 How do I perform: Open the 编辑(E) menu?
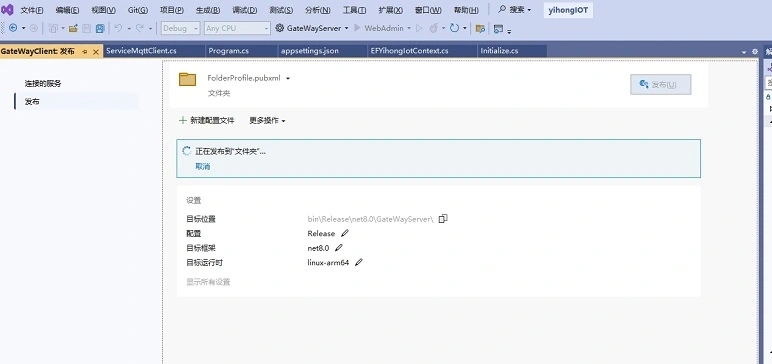67,10
